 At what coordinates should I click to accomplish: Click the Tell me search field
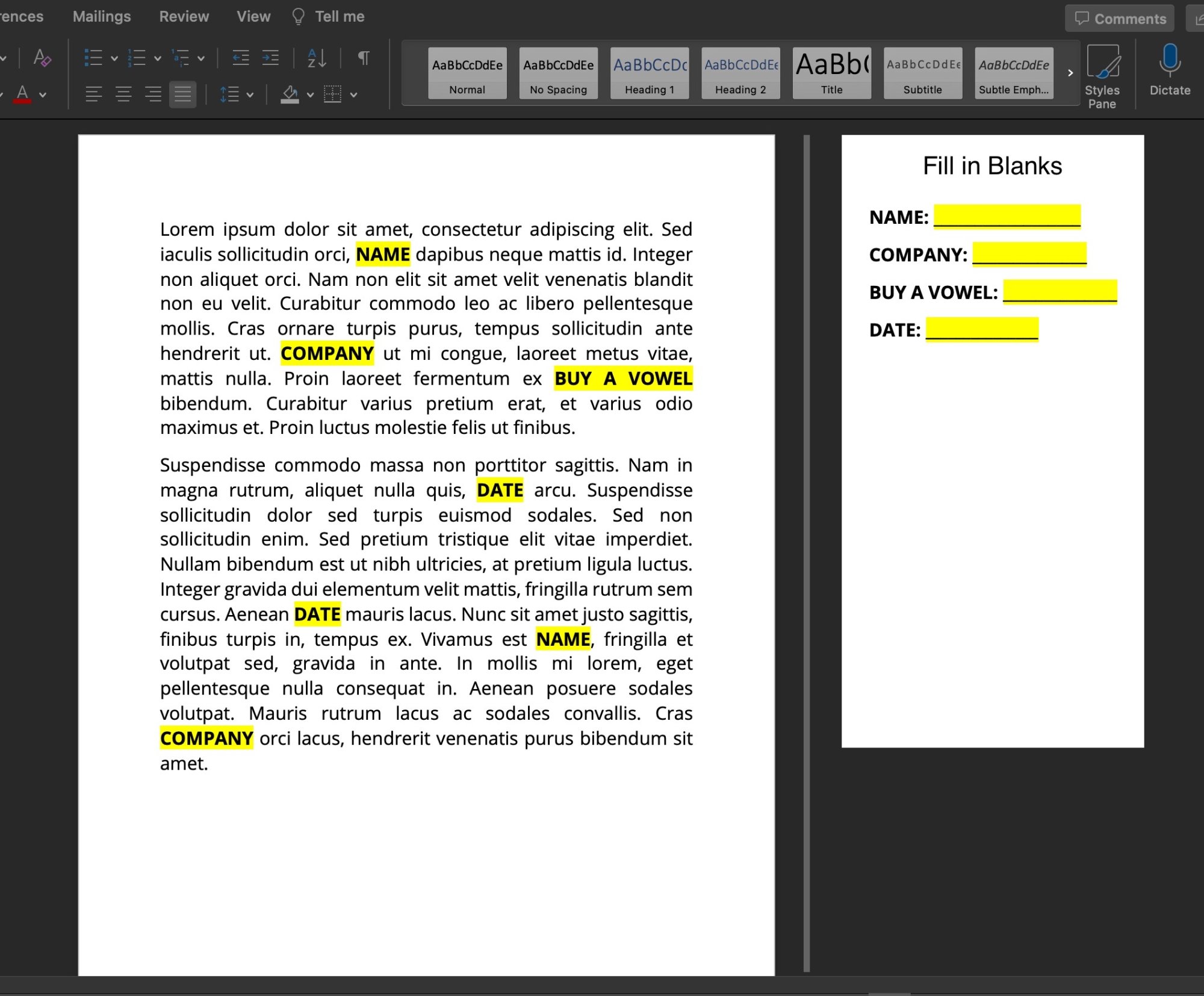tap(339, 16)
